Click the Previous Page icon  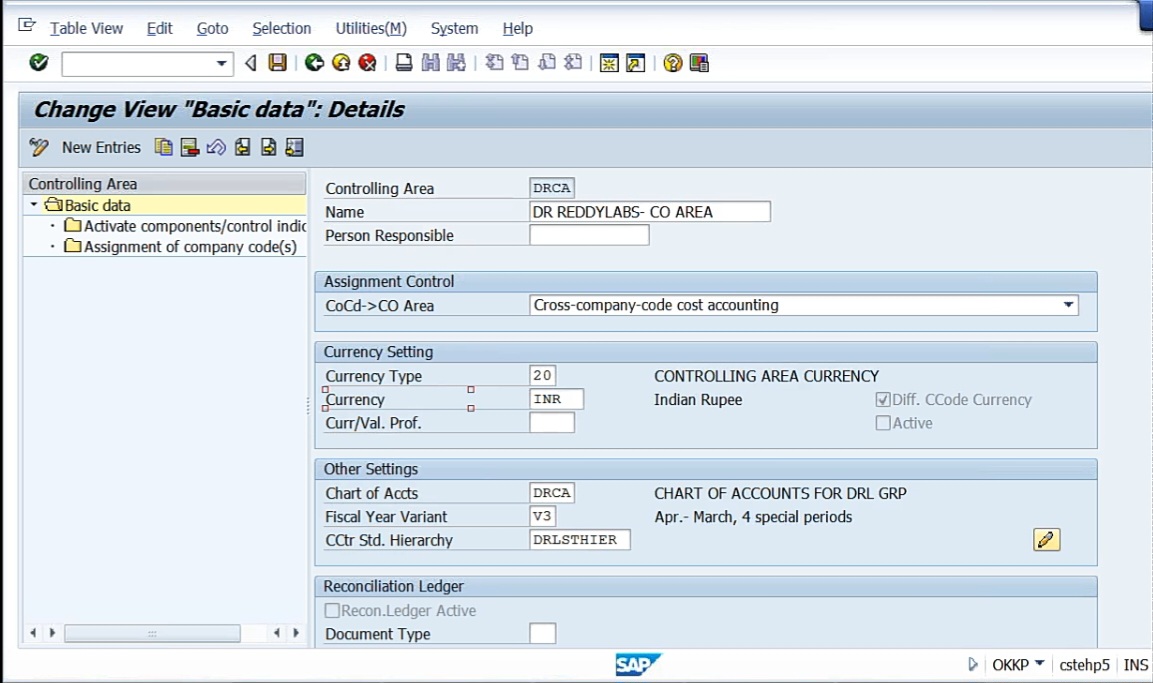pyautogui.click(x=520, y=63)
